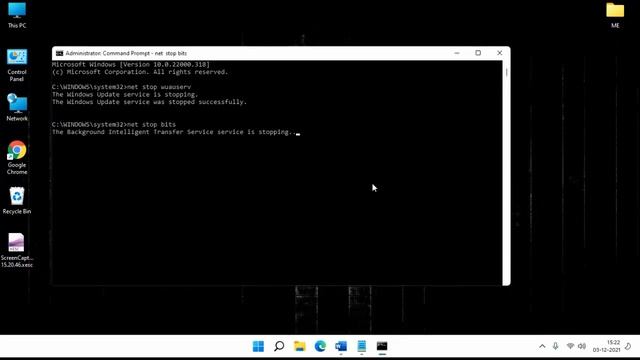Open the taskbar Search icon
Image resolution: width=640 pixels, height=360 pixels.
[x=279, y=346]
